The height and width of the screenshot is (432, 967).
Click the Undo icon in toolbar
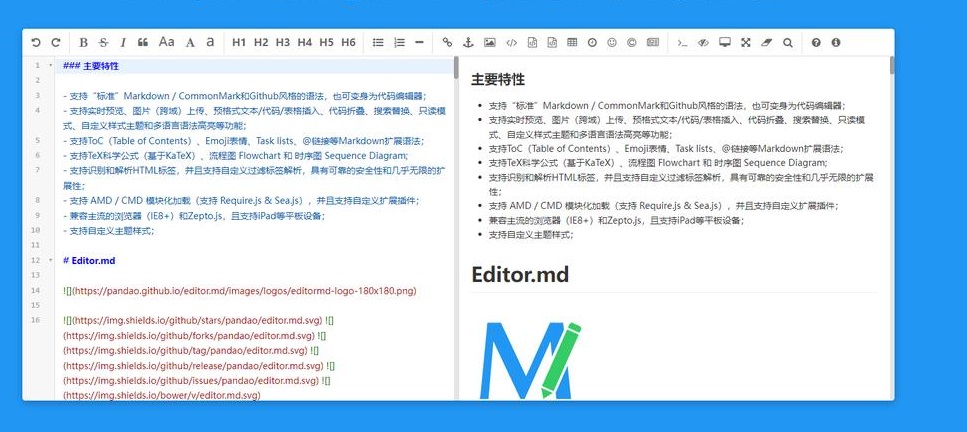pyautogui.click(x=36, y=43)
